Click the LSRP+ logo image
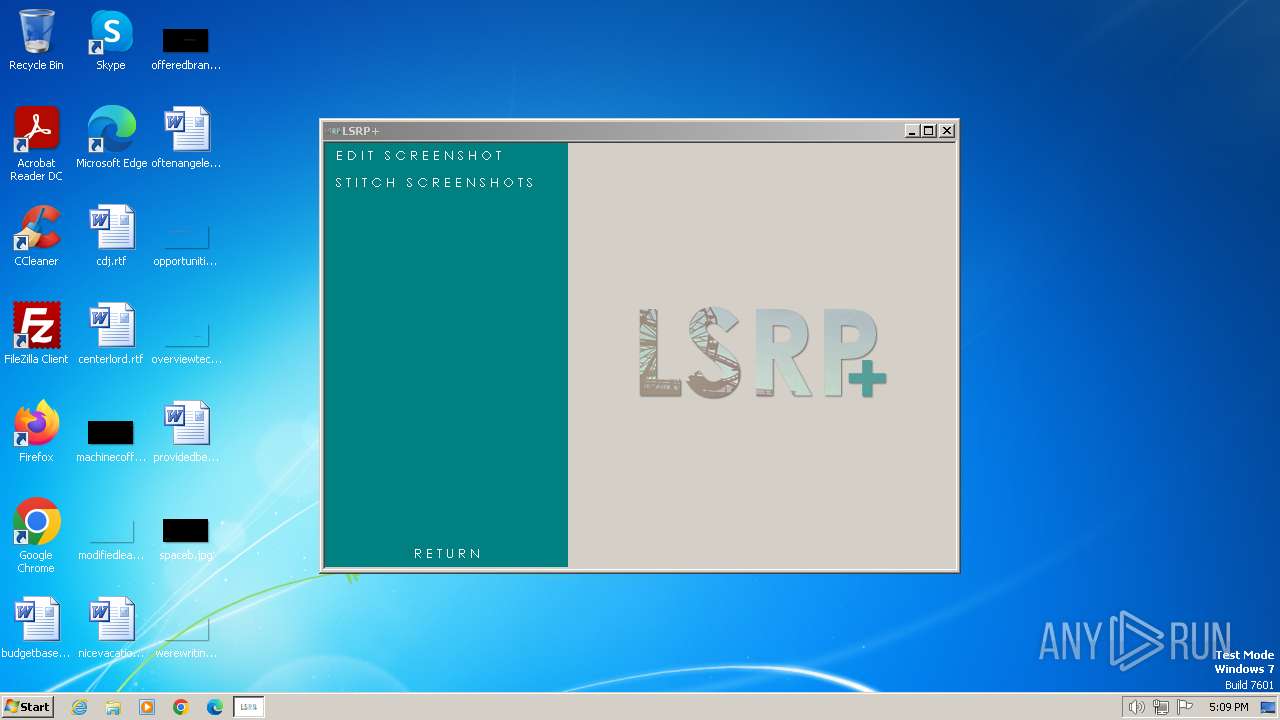1280x720 pixels. 762,353
